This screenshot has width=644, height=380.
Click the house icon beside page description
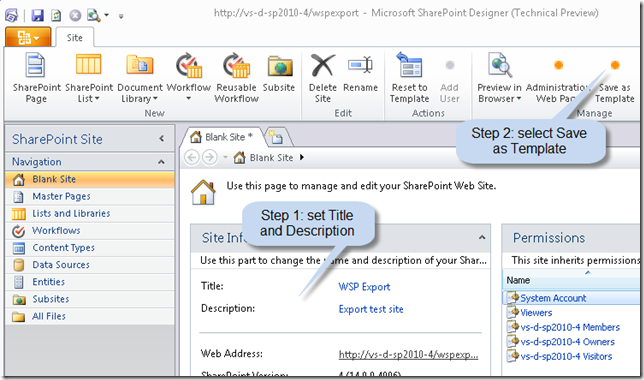pyautogui.click(x=203, y=192)
